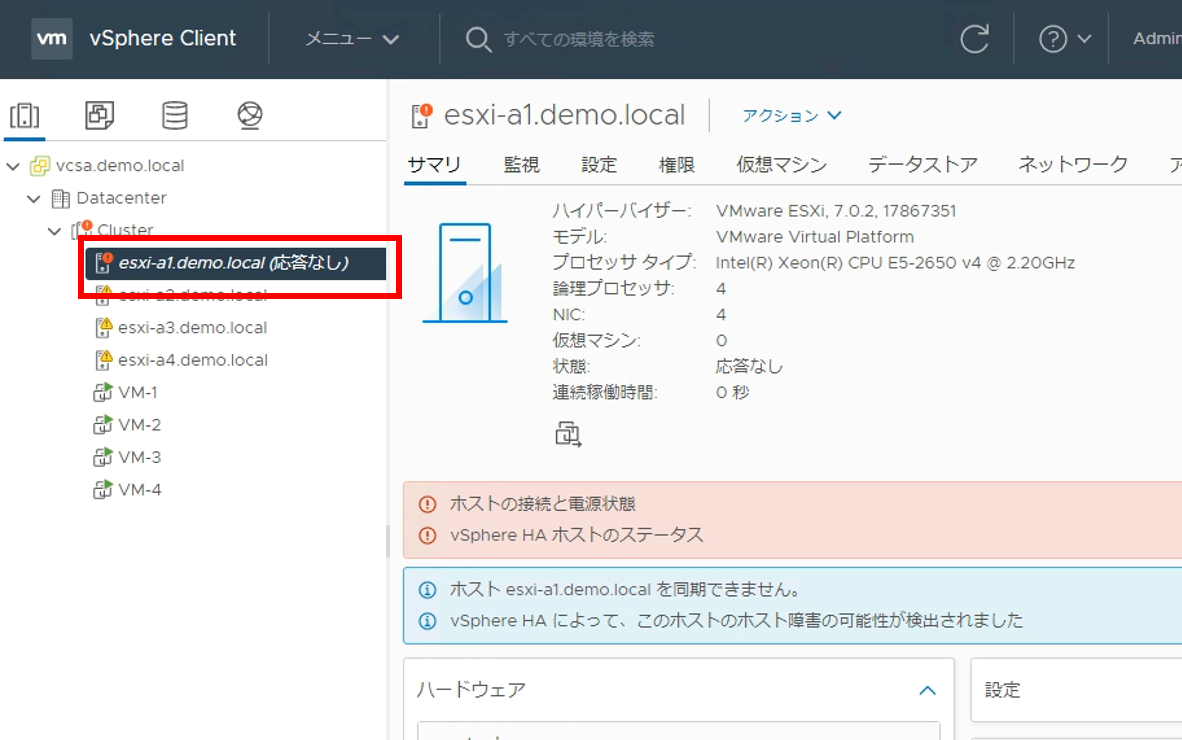The image size is (1182, 740).
Task: Click the esxi-a3.demo.local host warning icon
Action: [103, 327]
